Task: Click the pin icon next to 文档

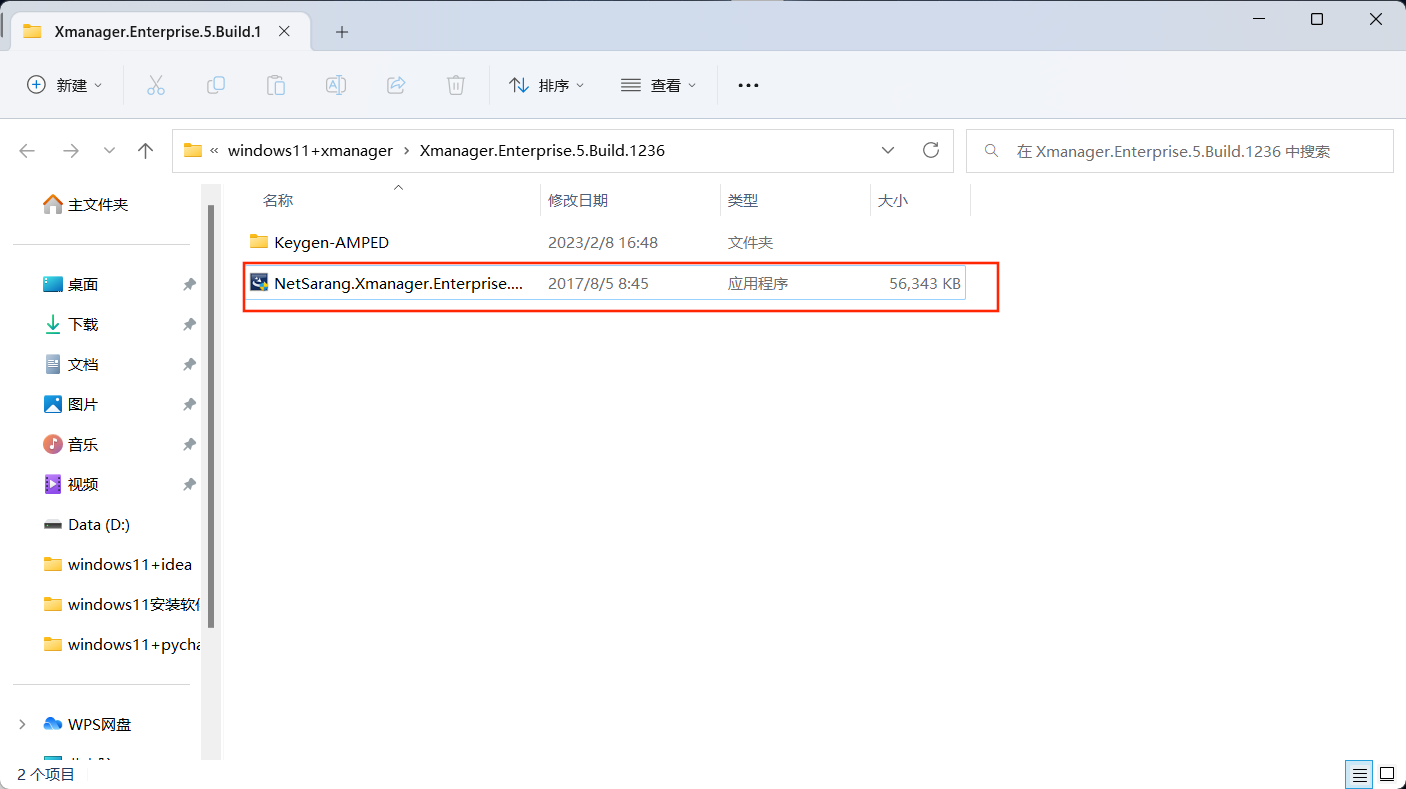Action: (189, 365)
